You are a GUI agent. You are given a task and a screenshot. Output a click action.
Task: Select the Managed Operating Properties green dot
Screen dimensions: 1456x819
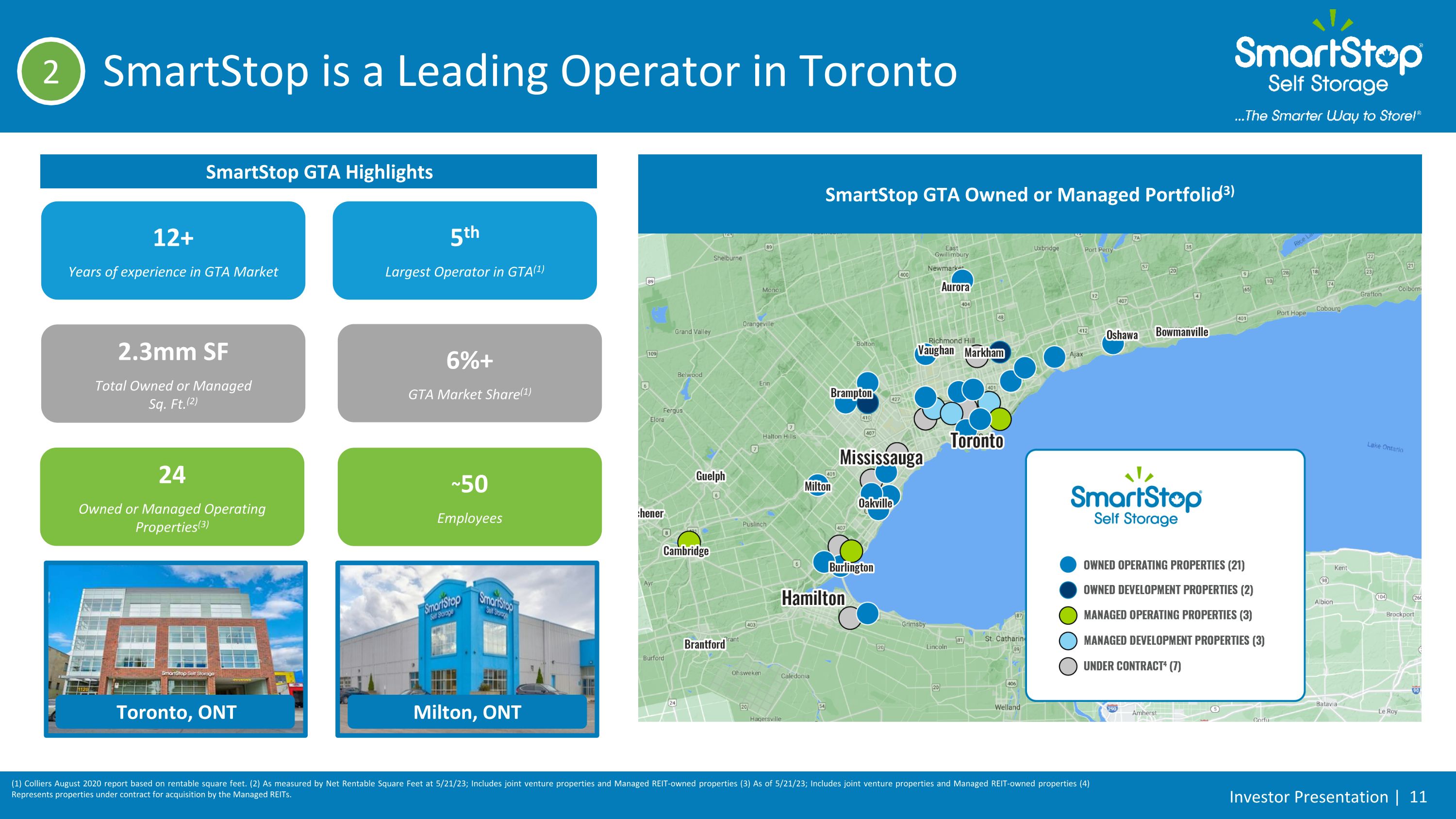[1068, 615]
